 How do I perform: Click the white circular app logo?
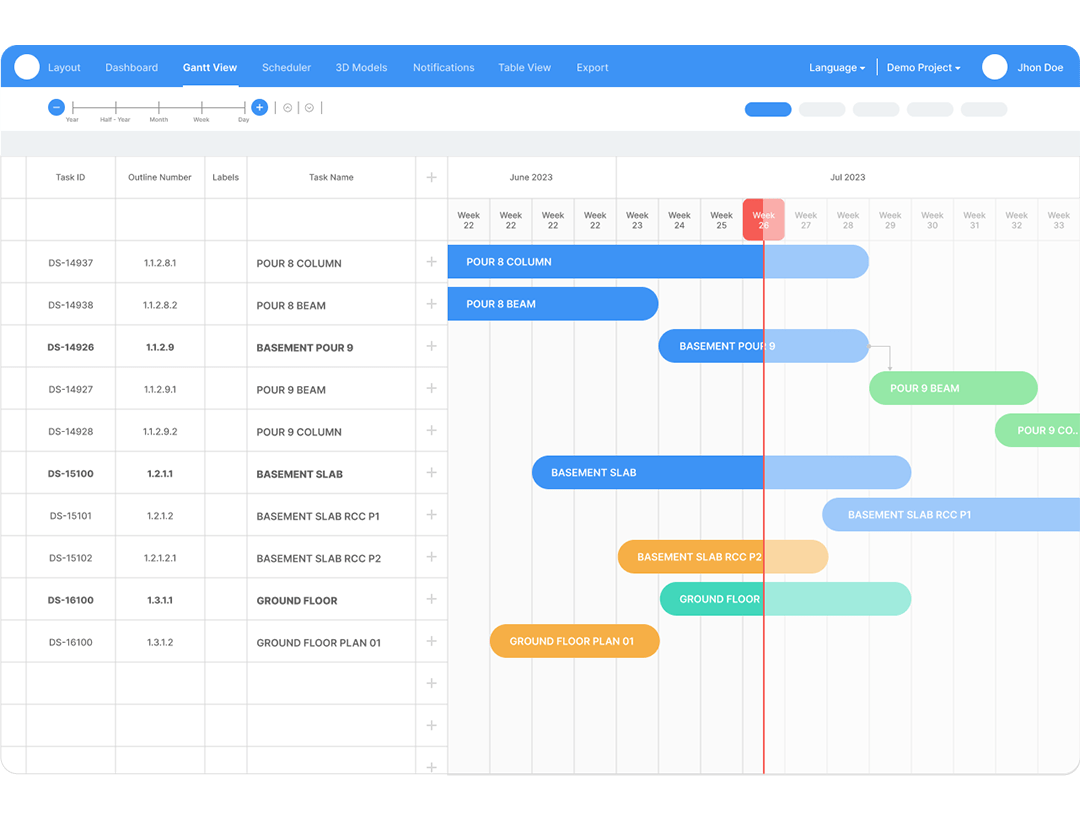pyautogui.click(x=27, y=67)
